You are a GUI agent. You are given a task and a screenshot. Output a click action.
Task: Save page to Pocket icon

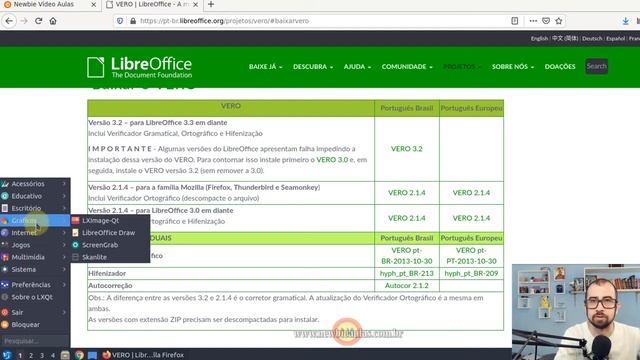[546, 21]
